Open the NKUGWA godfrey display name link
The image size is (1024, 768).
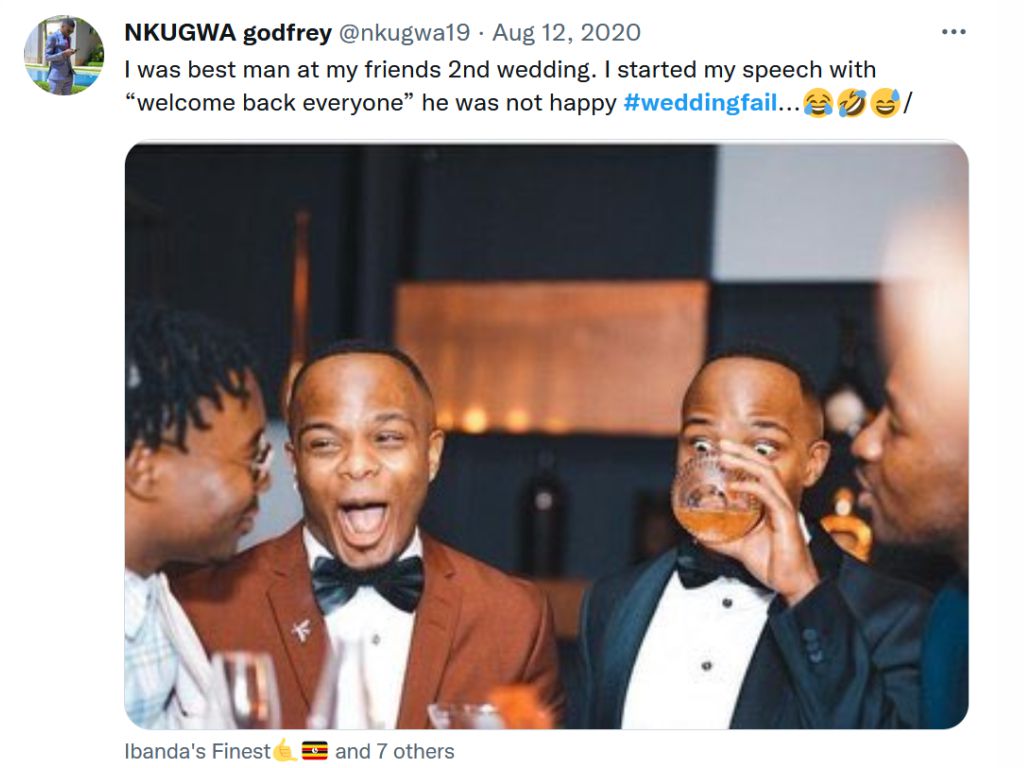click(x=228, y=33)
